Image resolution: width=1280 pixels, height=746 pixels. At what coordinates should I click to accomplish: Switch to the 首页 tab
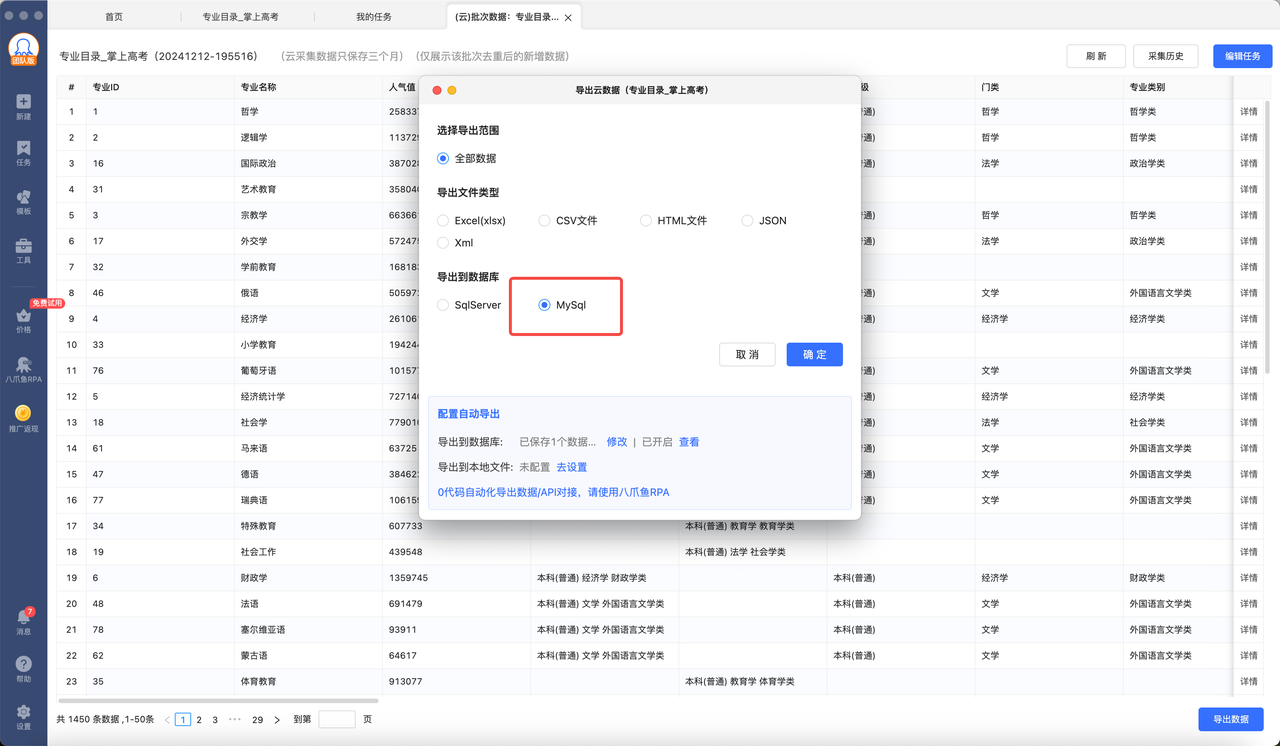(x=115, y=17)
